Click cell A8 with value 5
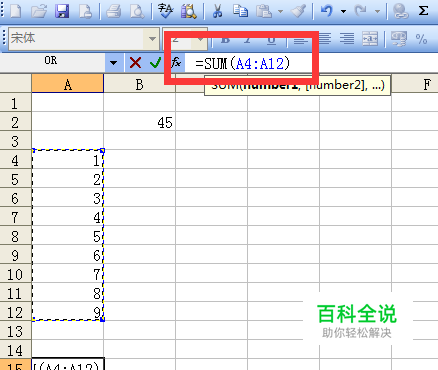This screenshot has width=438, height=370. (x=68, y=236)
